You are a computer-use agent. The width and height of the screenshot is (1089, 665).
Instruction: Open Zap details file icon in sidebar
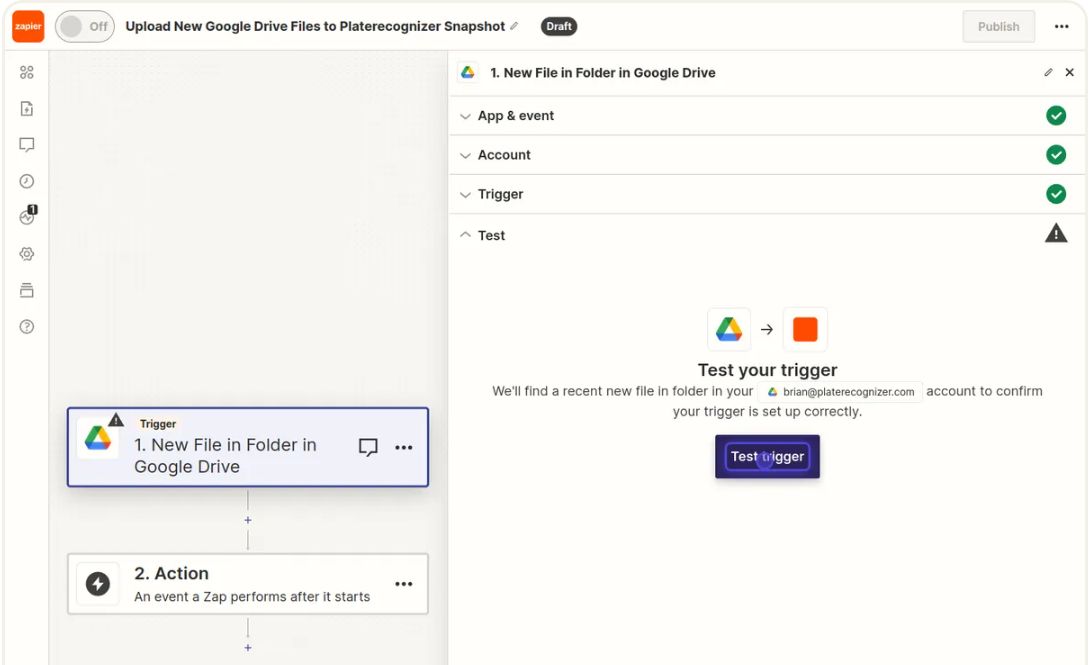pyautogui.click(x=27, y=109)
